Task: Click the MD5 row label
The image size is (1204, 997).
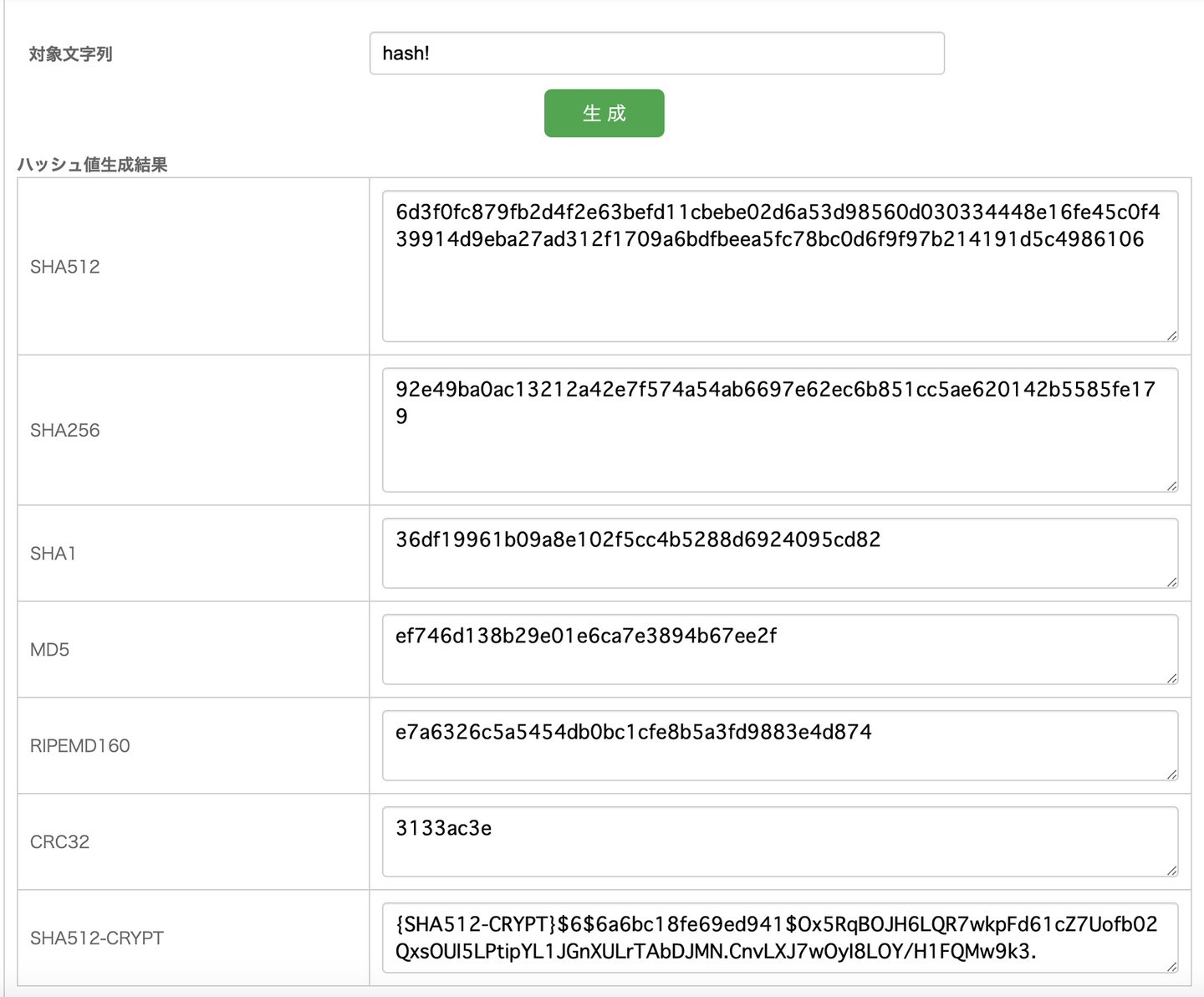Action: coord(50,650)
